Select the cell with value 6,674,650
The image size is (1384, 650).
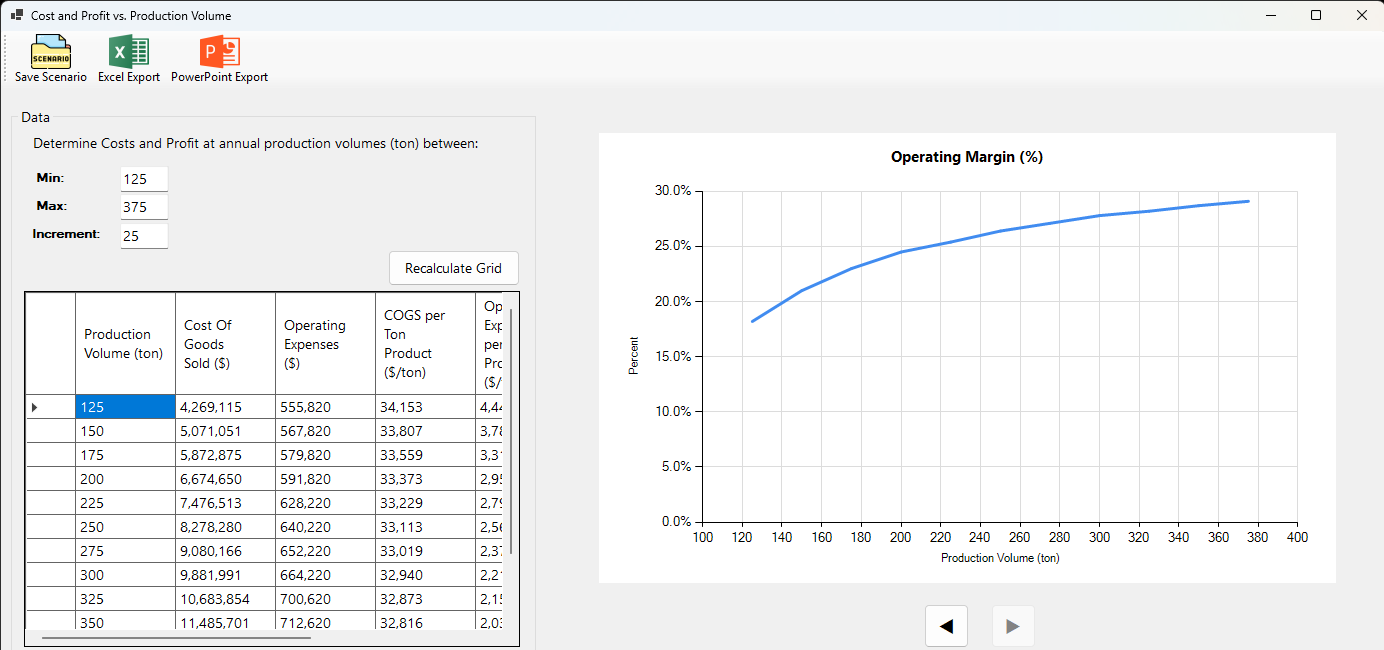click(225, 479)
